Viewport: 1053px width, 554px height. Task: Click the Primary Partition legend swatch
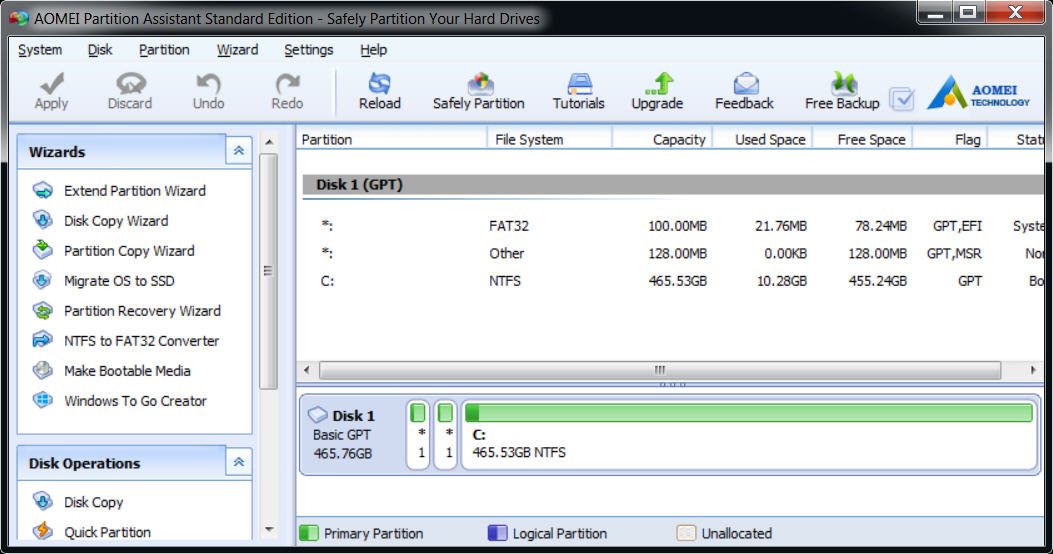click(309, 533)
